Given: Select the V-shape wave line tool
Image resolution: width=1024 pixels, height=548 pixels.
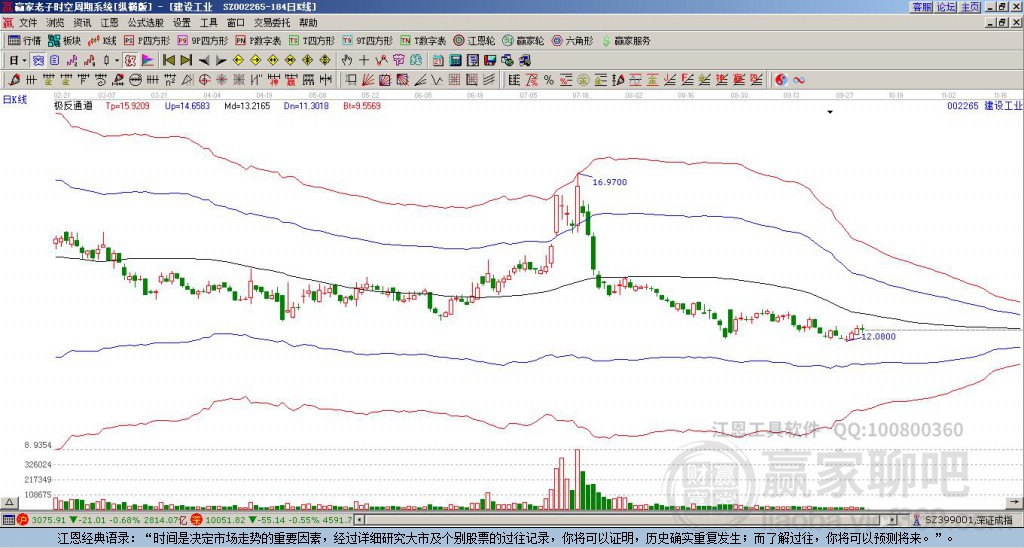Looking at the screenshot, I should pyautogui.click(x=436, y=80).
